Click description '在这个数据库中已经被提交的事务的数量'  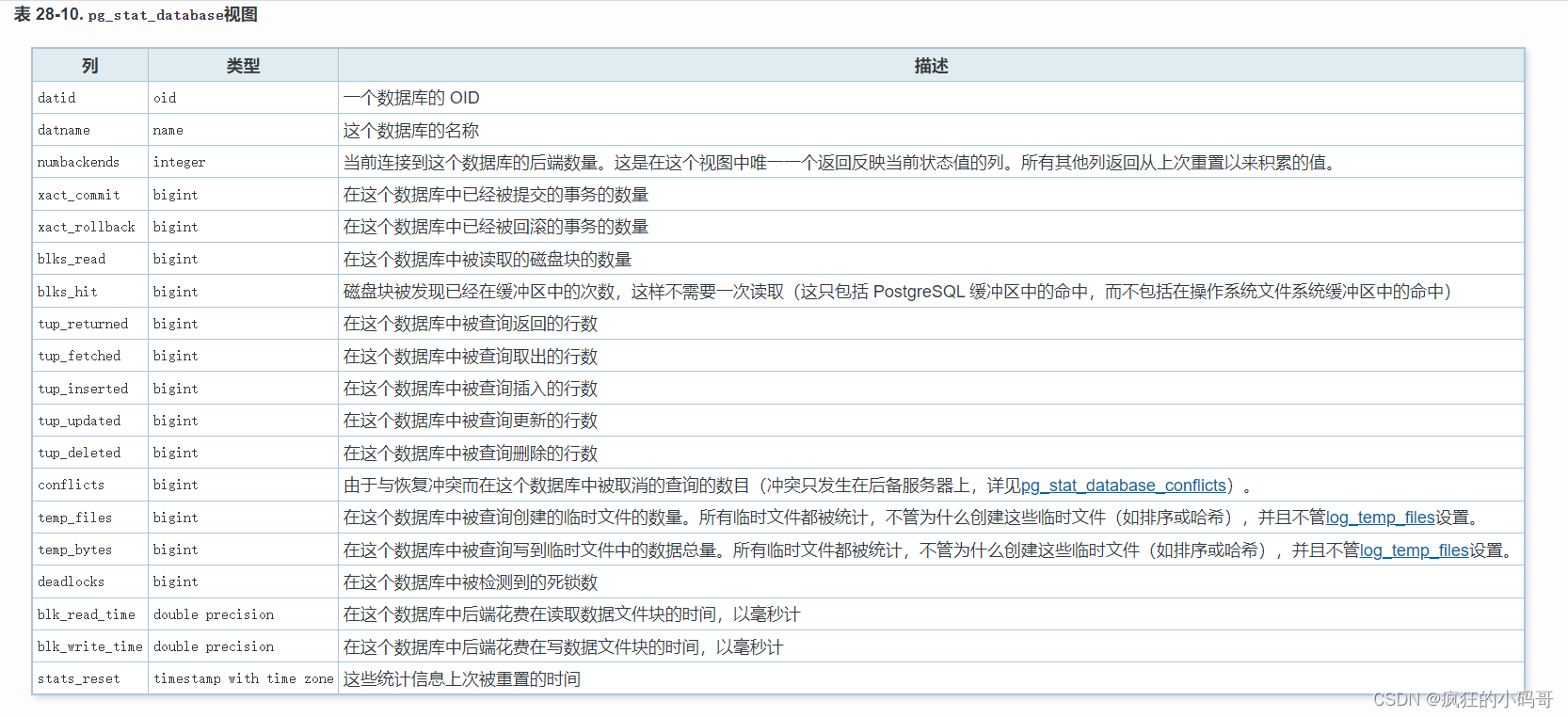click(496, 195)
